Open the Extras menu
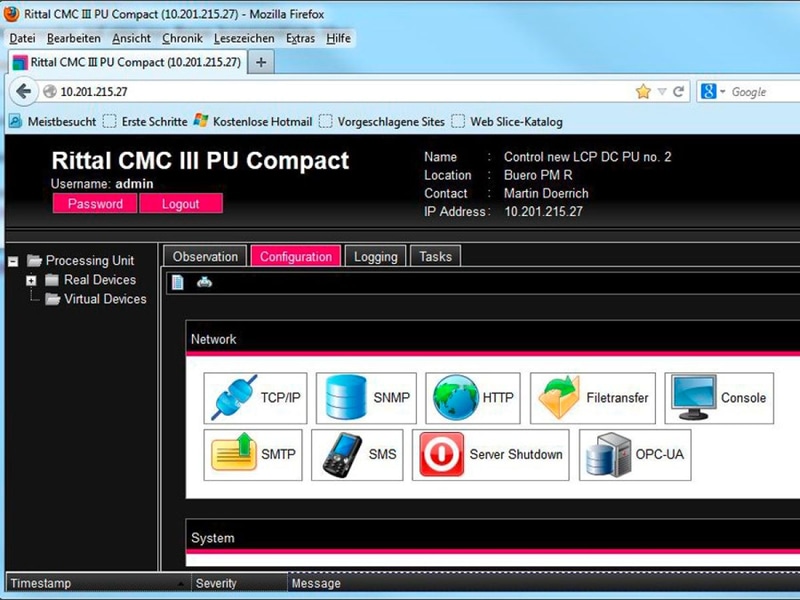 [300, 38]
